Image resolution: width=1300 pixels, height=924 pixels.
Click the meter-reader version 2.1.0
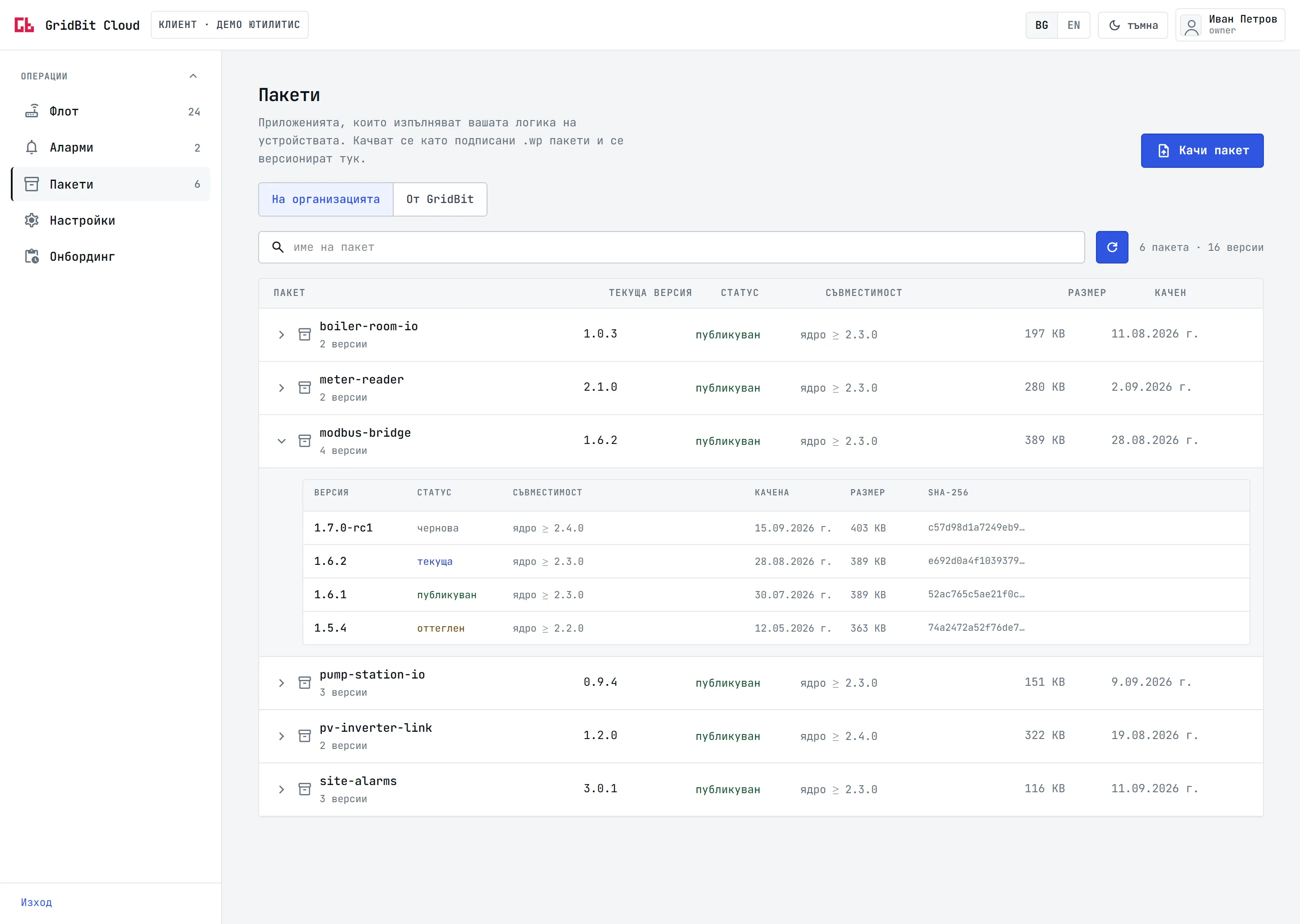600,387
